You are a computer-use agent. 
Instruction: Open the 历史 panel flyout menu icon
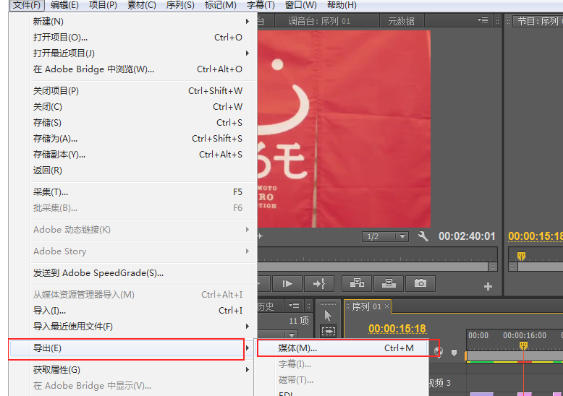click(294, 306)
